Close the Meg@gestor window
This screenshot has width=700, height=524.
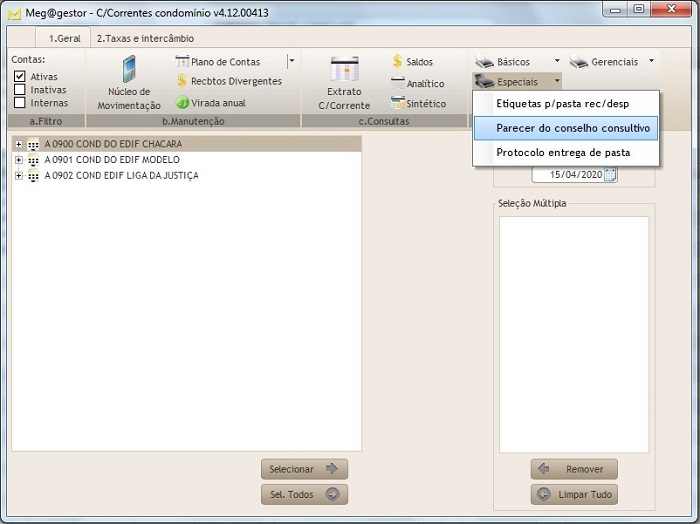coord(671,9)
